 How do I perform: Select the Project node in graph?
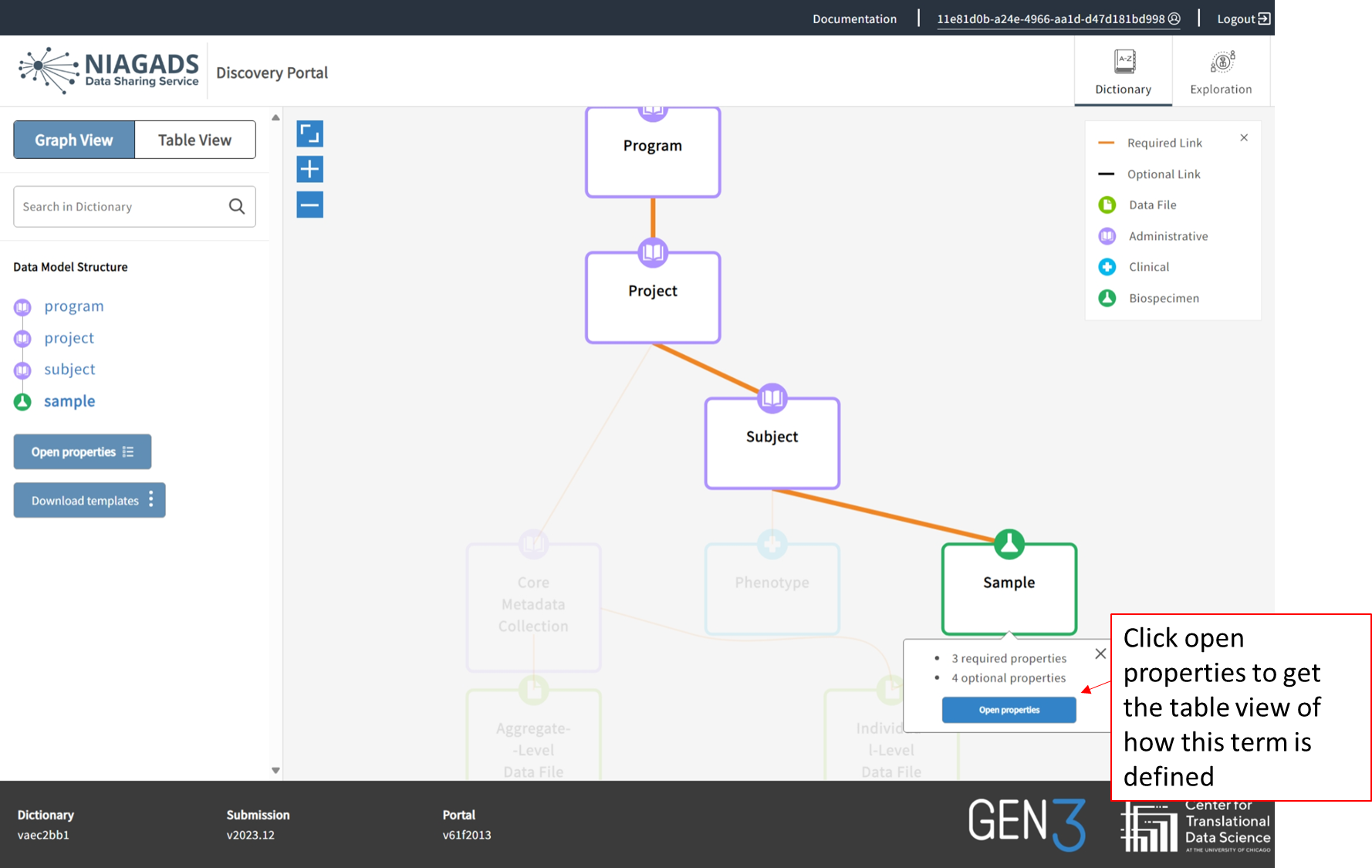653,298
